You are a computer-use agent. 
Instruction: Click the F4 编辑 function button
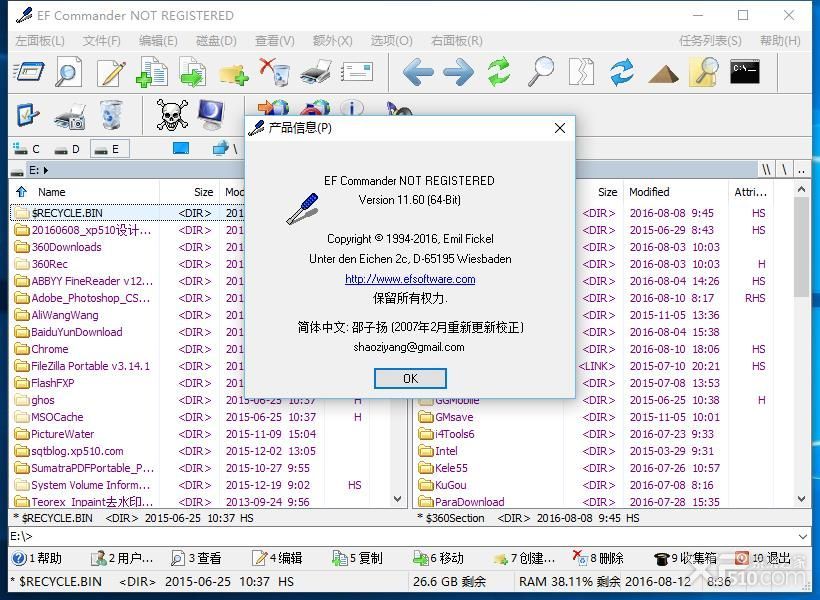(x=277, y=558)
